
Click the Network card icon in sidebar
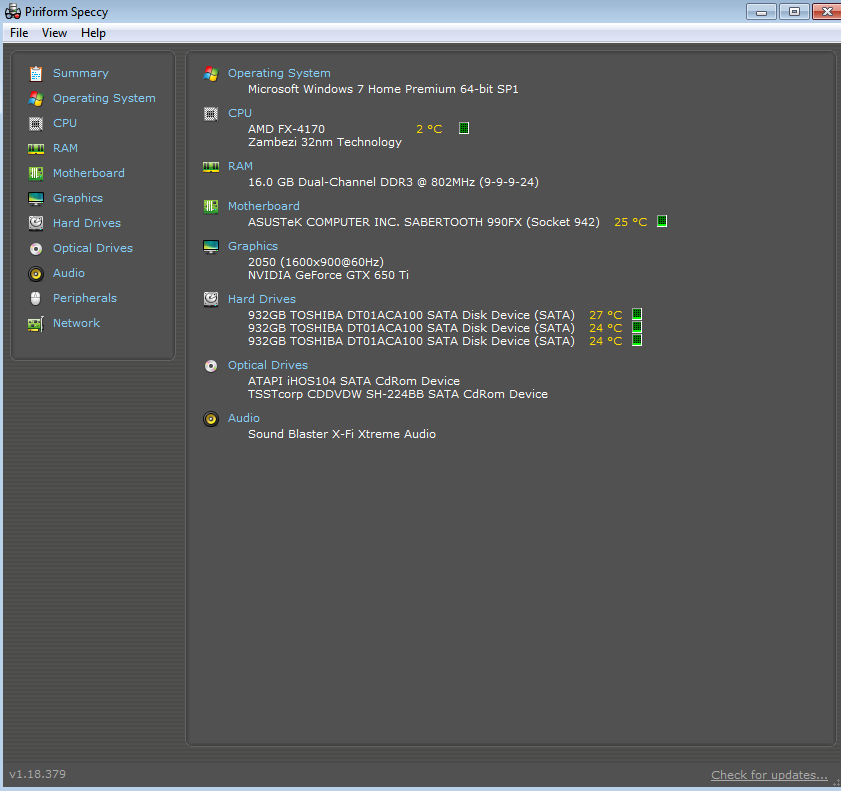[36, 324]
